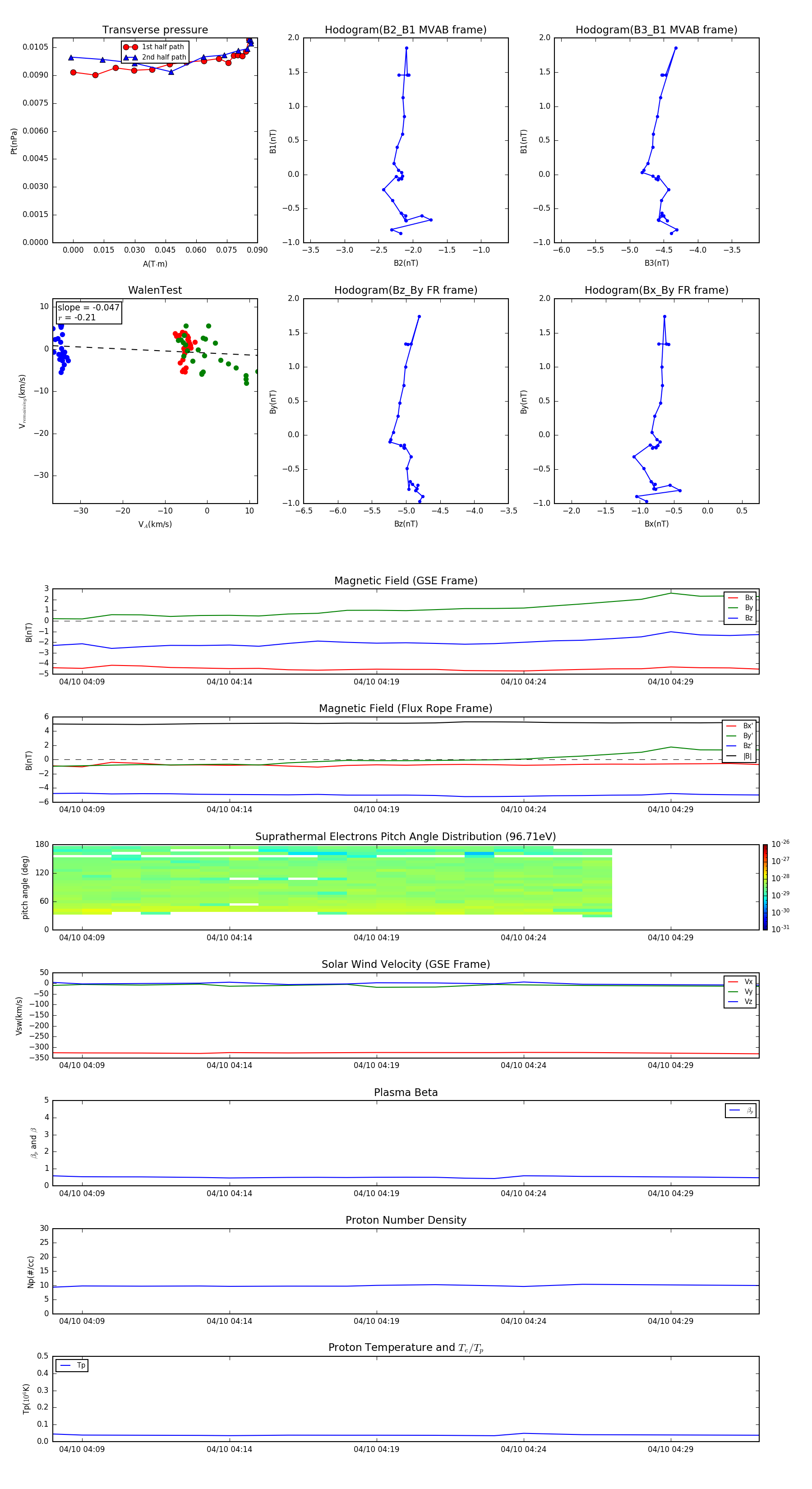
Task: Click 'B3(nT)' x-axis label
Action: (656, 263)
